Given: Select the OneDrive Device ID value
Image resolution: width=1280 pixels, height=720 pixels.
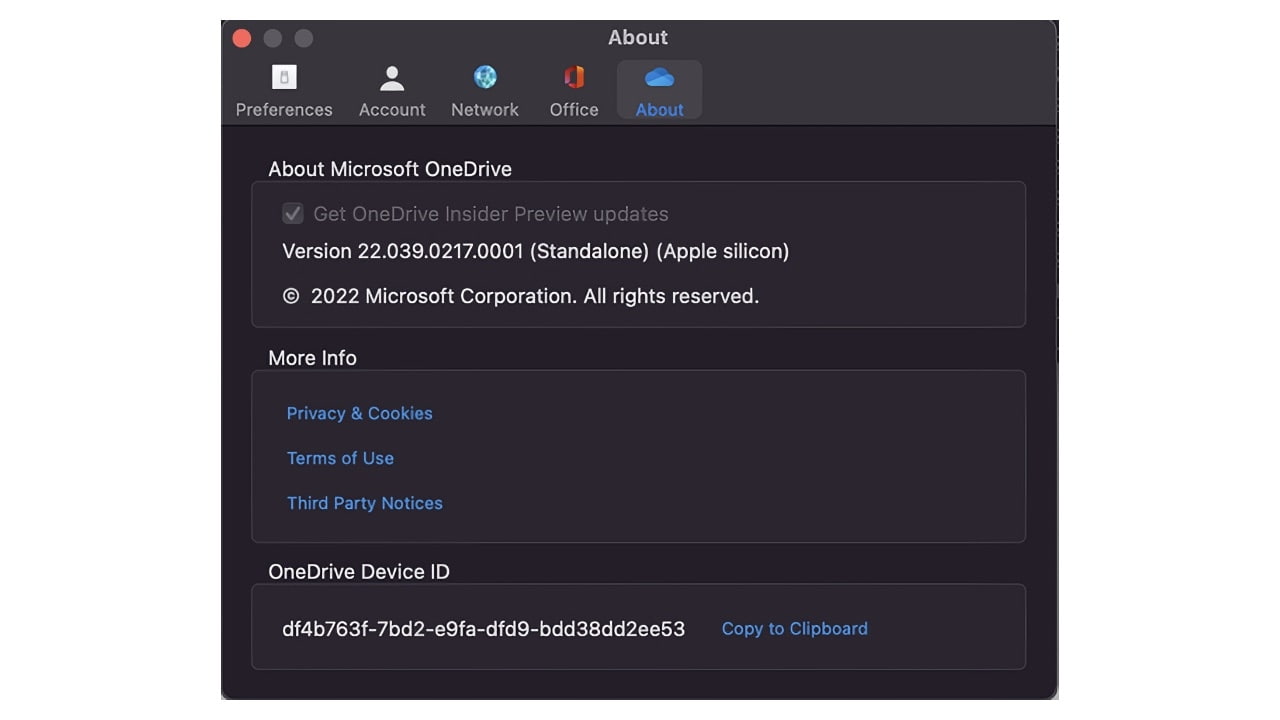Looking at the screenshot, I should click(482, 629).
